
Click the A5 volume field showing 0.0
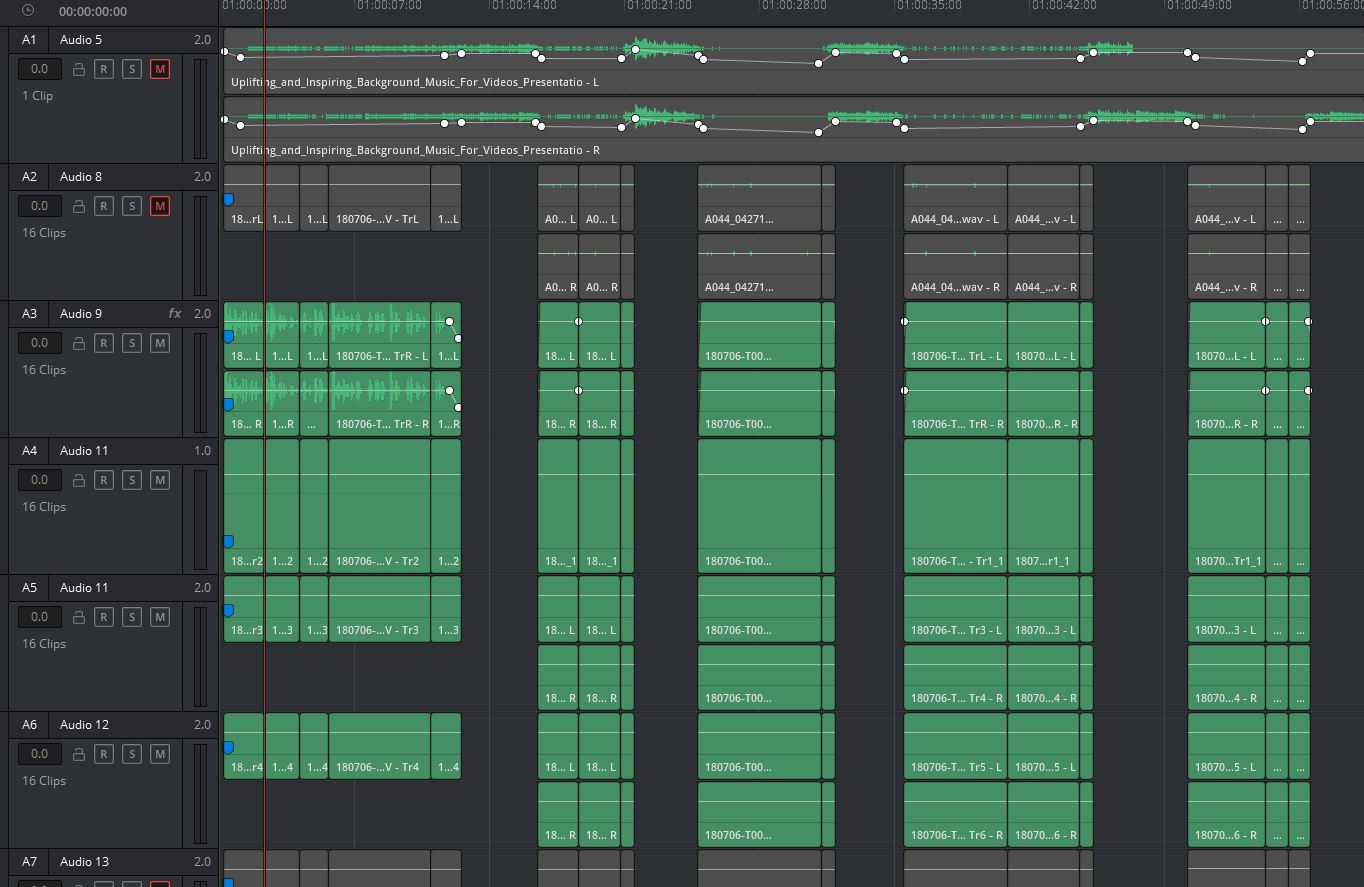[x=40, y=617]
